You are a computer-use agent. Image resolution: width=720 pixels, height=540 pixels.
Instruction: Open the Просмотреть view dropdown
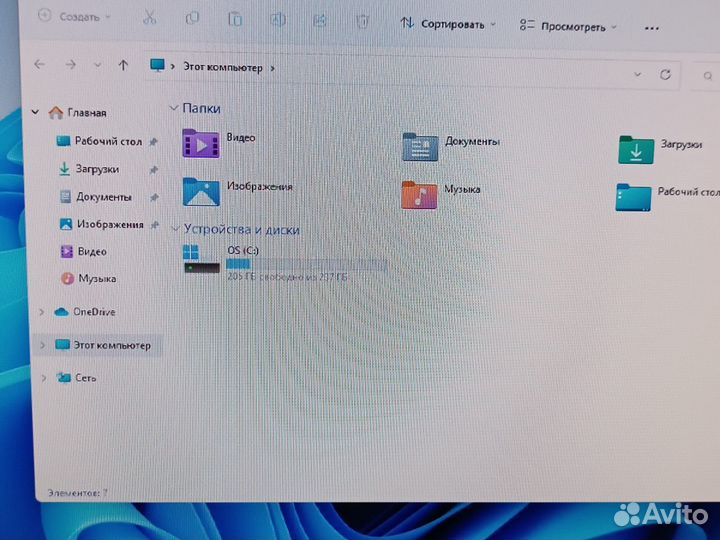click(x=568, y=26)
